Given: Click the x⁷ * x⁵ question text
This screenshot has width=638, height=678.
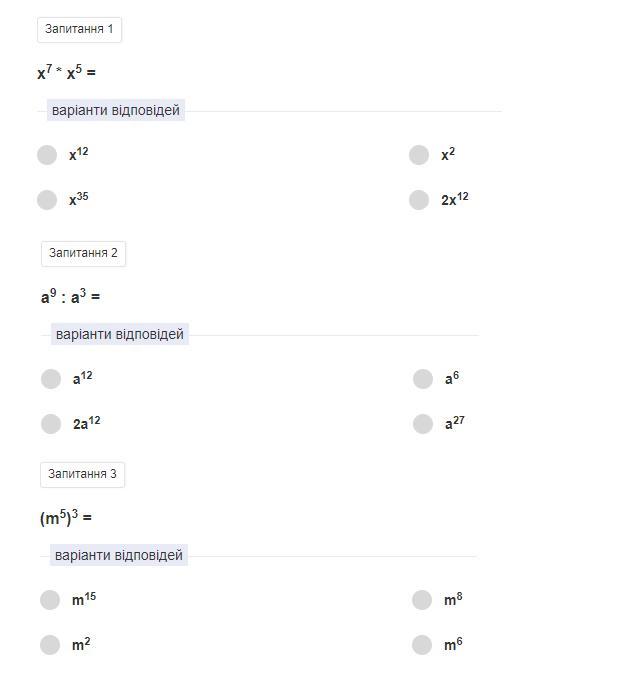Looking at the screenshot, I should pos(66,73).
